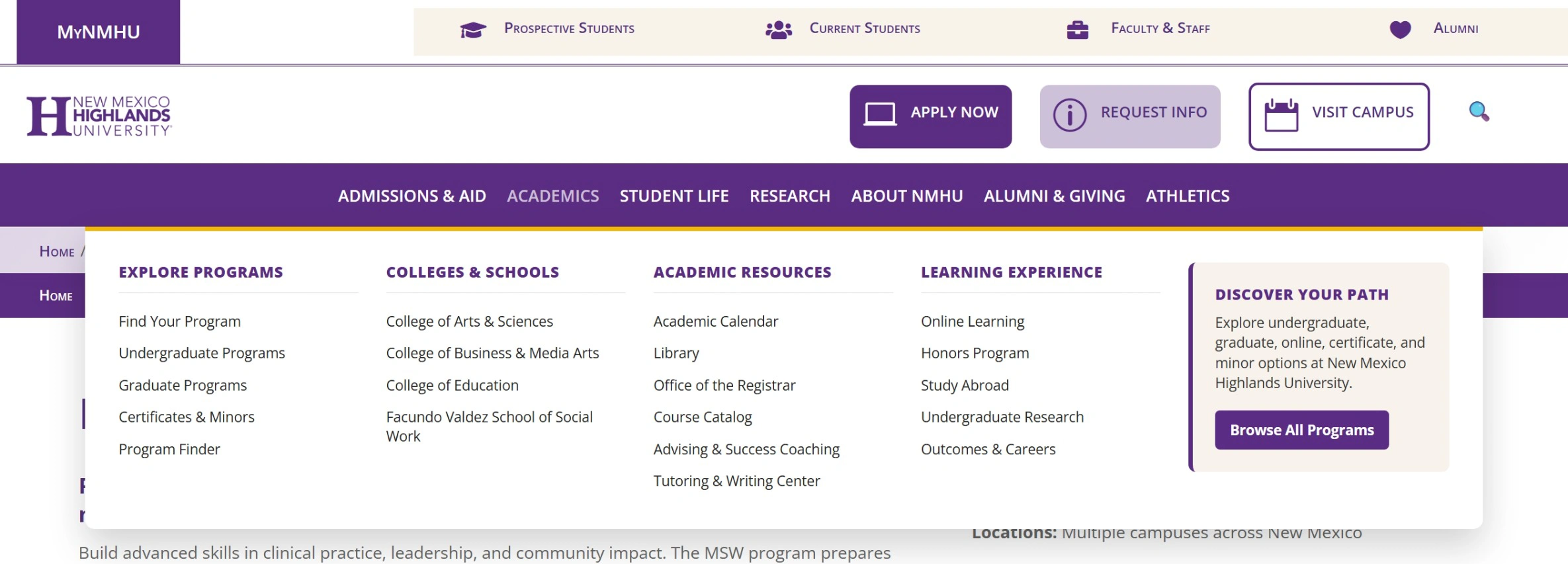
Task: Open College of Business & Media Arts
Action: pos(492,353)
